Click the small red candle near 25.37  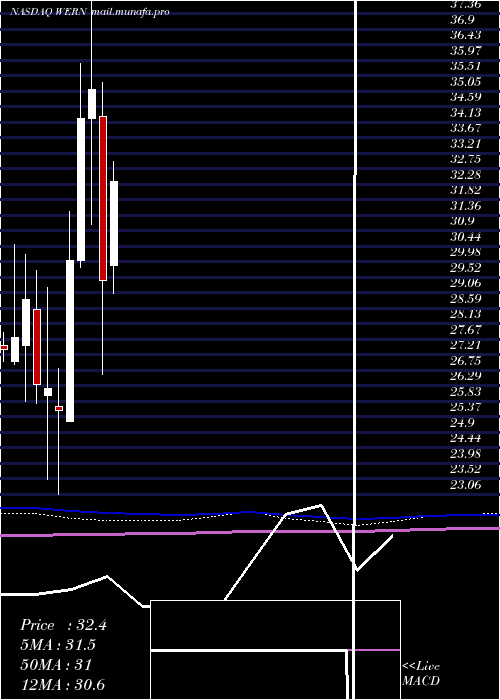(x=59, y=408)
